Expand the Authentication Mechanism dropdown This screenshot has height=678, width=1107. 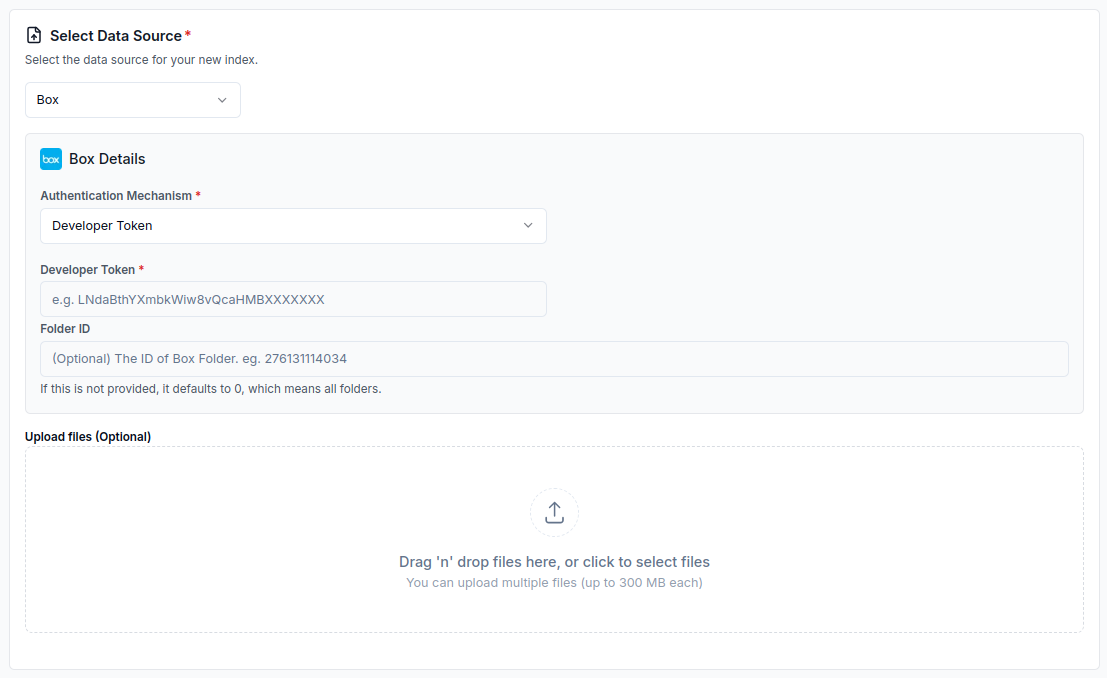pyautogui.click(x=293, y=226)
